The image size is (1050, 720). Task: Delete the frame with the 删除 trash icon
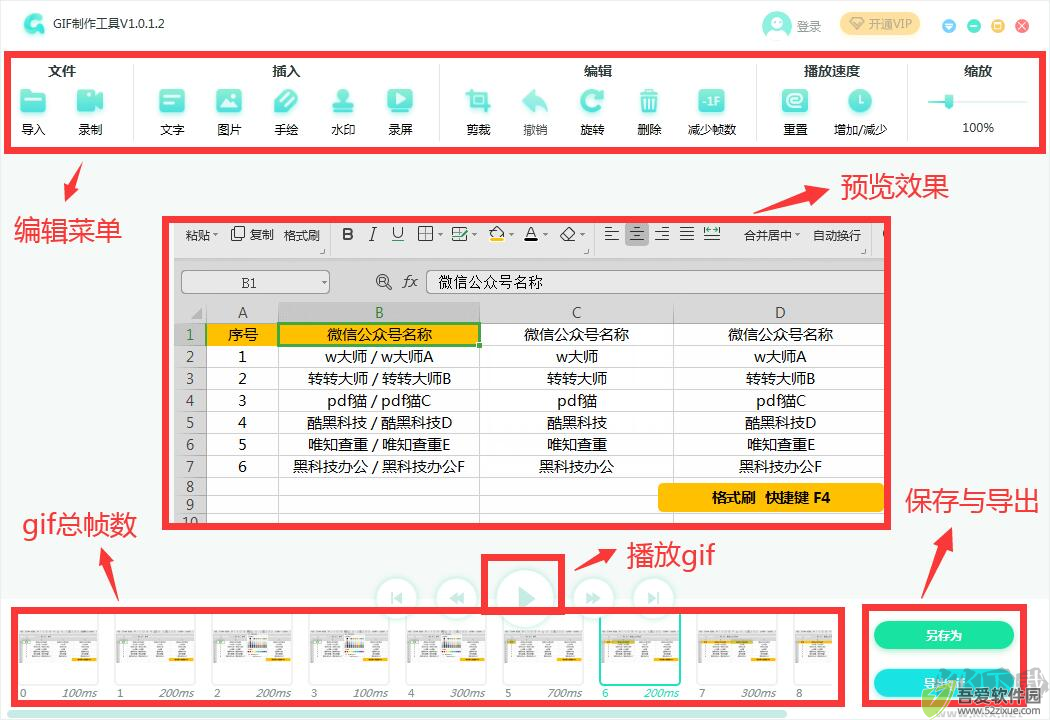(649, 101)
